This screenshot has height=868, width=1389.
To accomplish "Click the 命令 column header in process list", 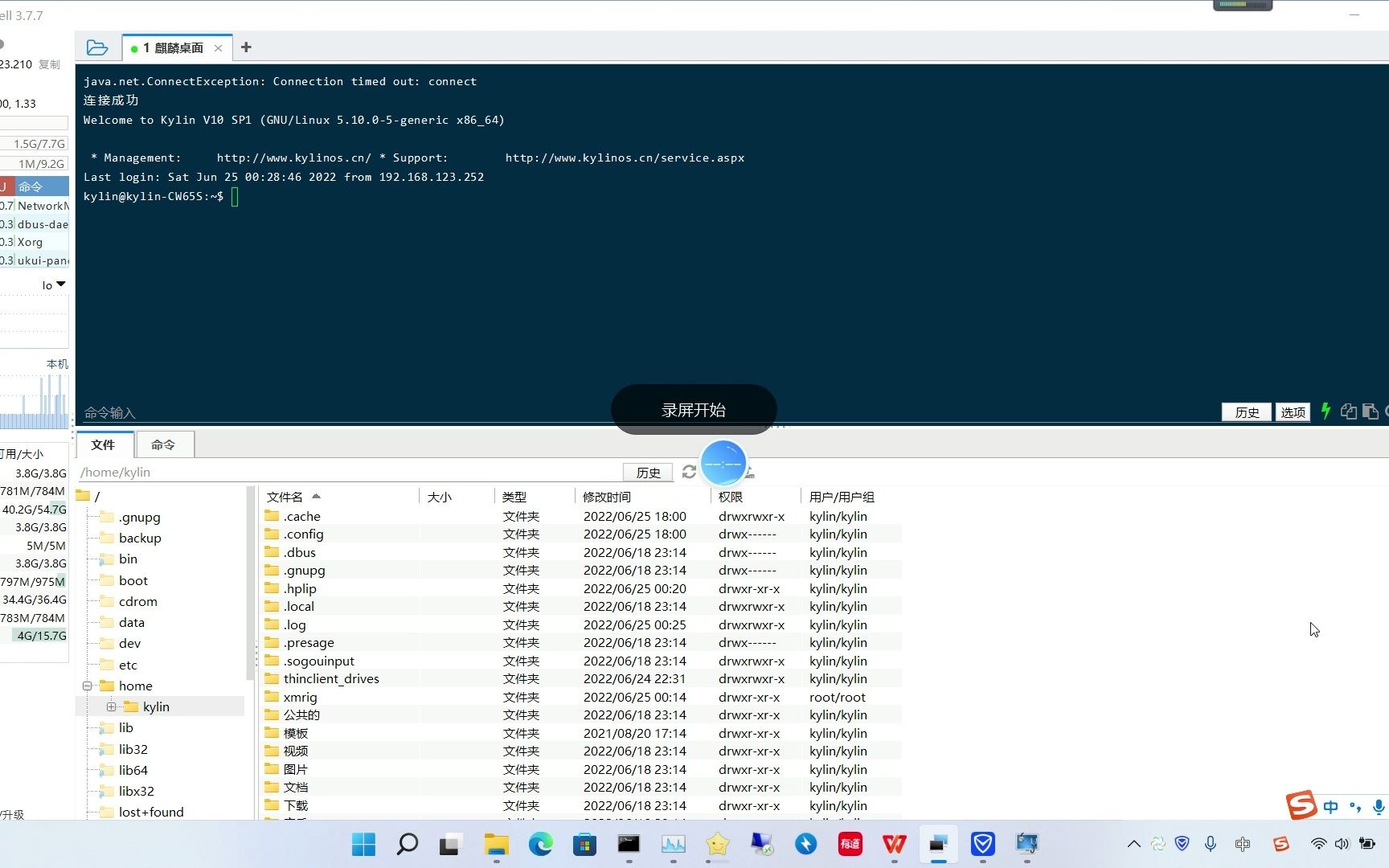I will pyautogui.click(x=42, y=186).
